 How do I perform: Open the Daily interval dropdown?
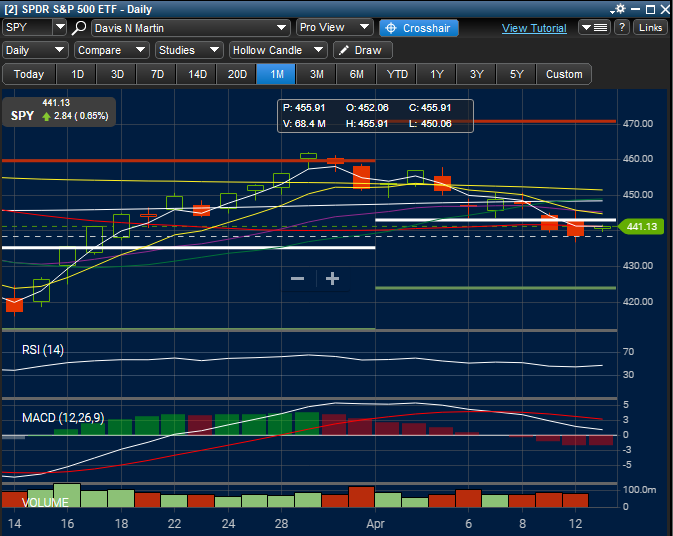[x=35, y=50]
